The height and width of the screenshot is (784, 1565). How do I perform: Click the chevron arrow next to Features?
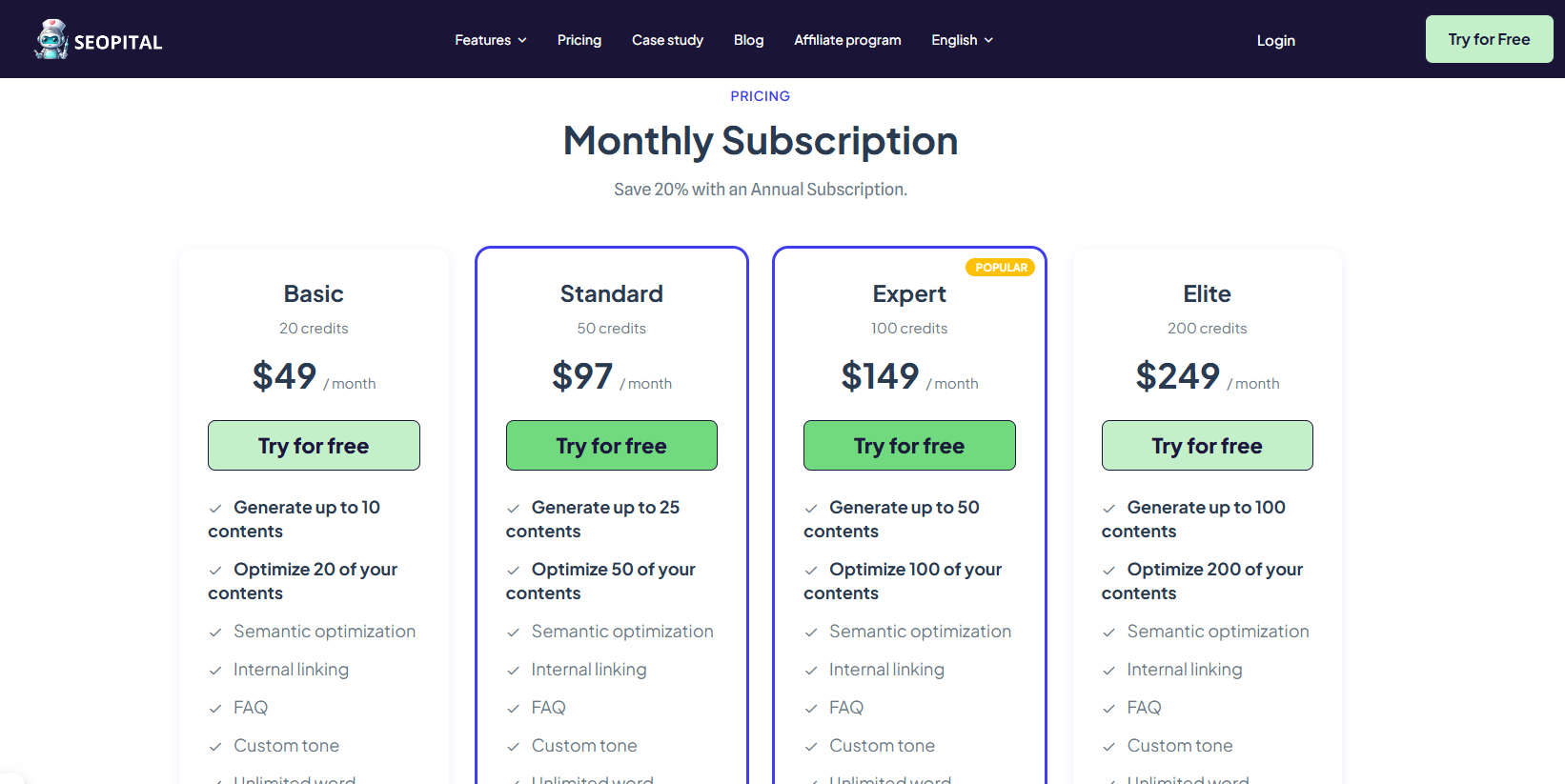tap(522, 41)
